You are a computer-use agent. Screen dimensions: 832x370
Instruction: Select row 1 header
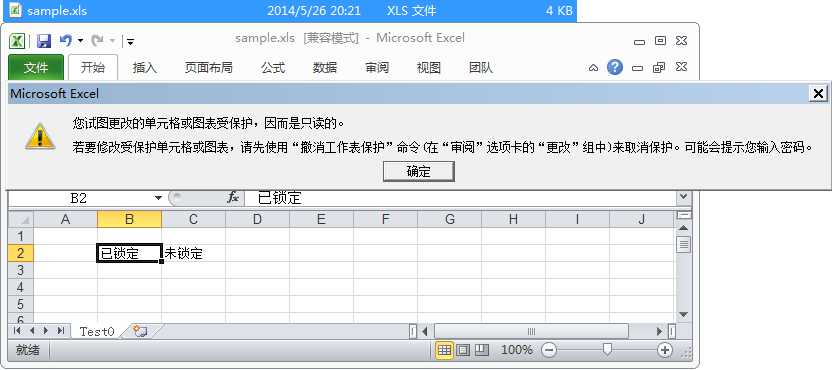click(21, 236)
